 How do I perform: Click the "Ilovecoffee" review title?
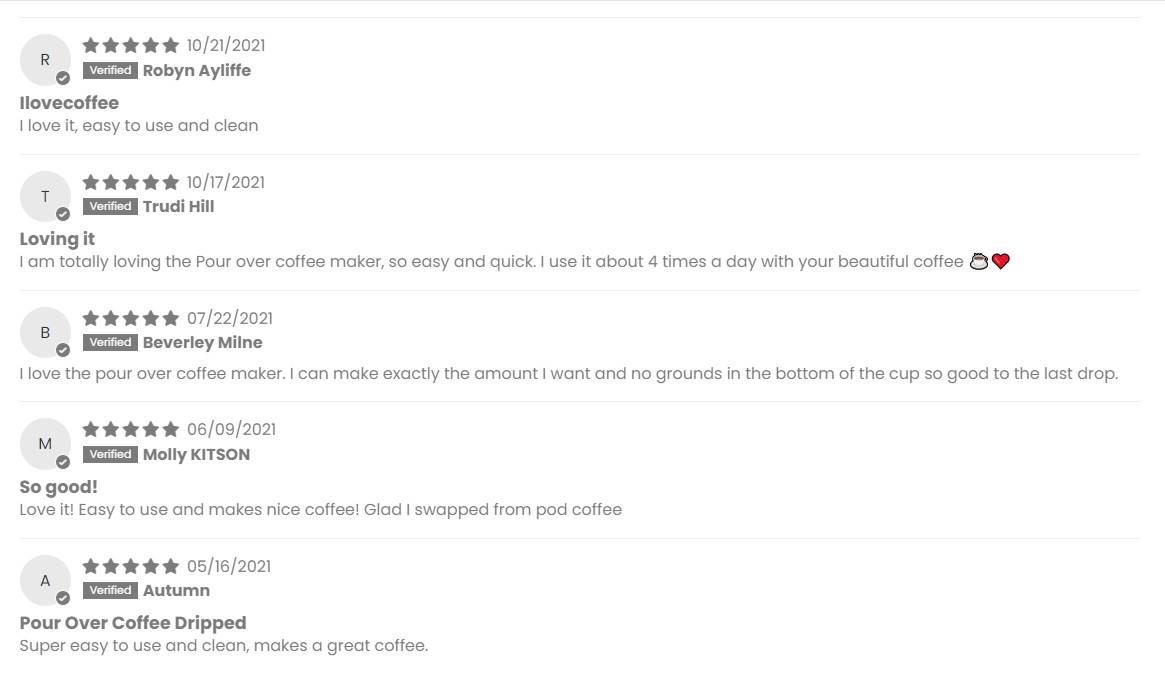point(69,103)
